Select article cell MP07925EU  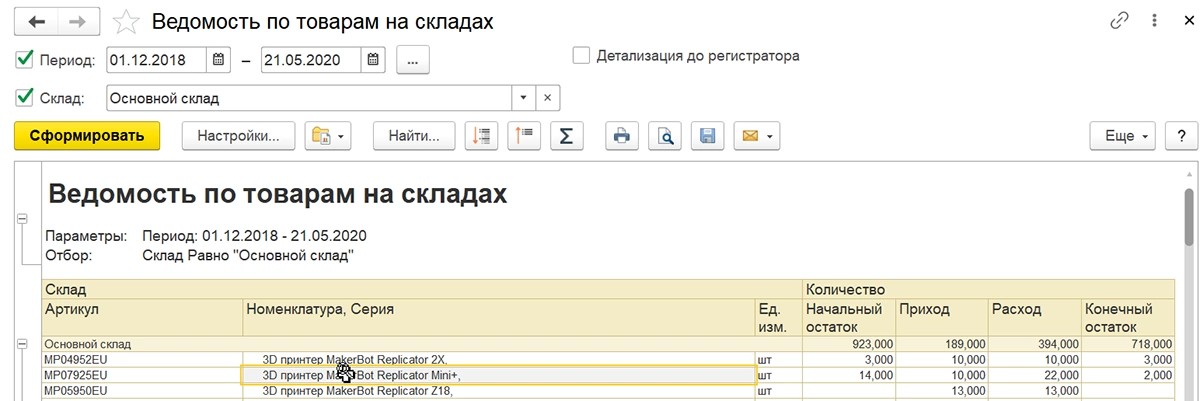tap(142, 375)
